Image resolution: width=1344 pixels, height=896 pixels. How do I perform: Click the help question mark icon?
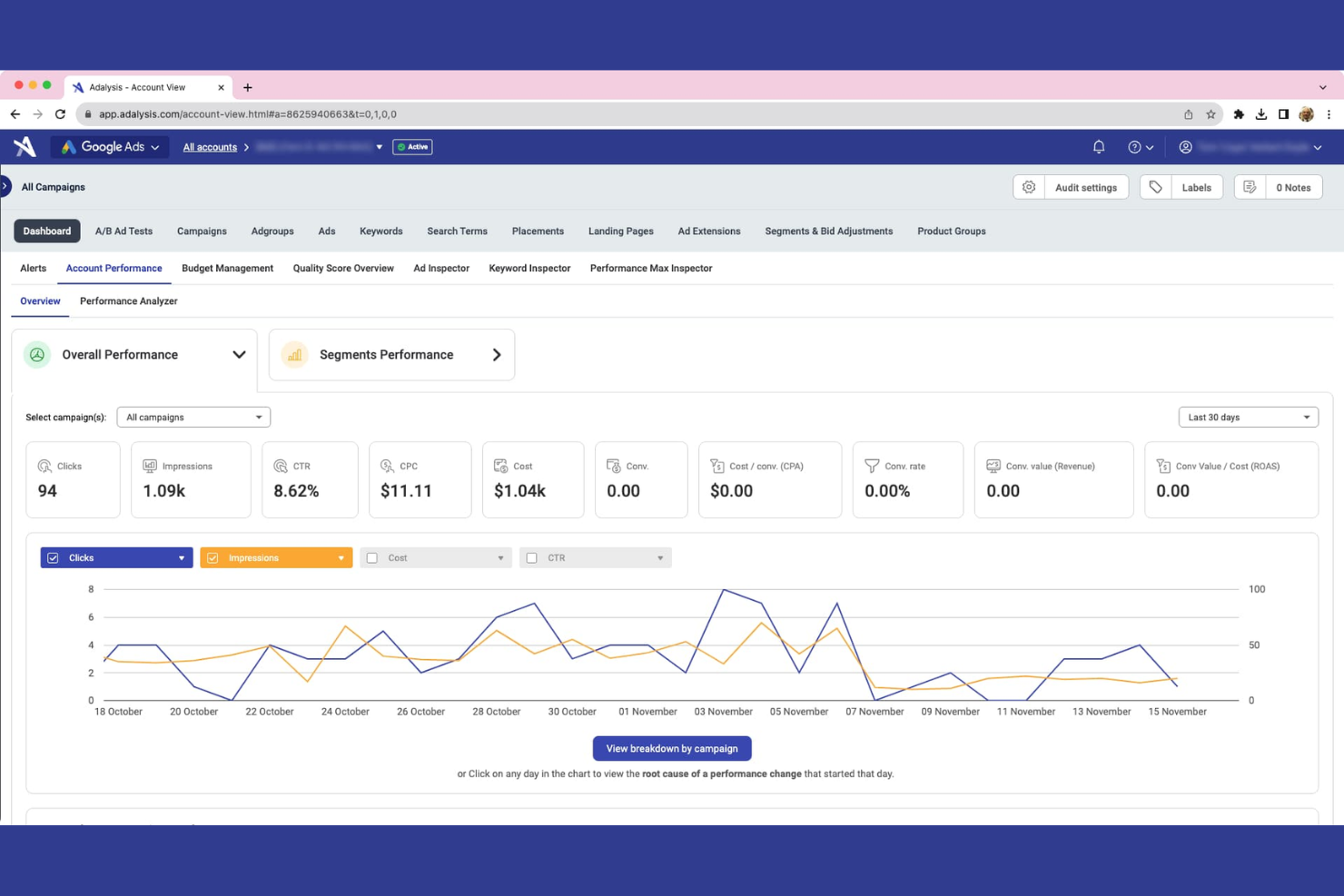pos(1135,146)
